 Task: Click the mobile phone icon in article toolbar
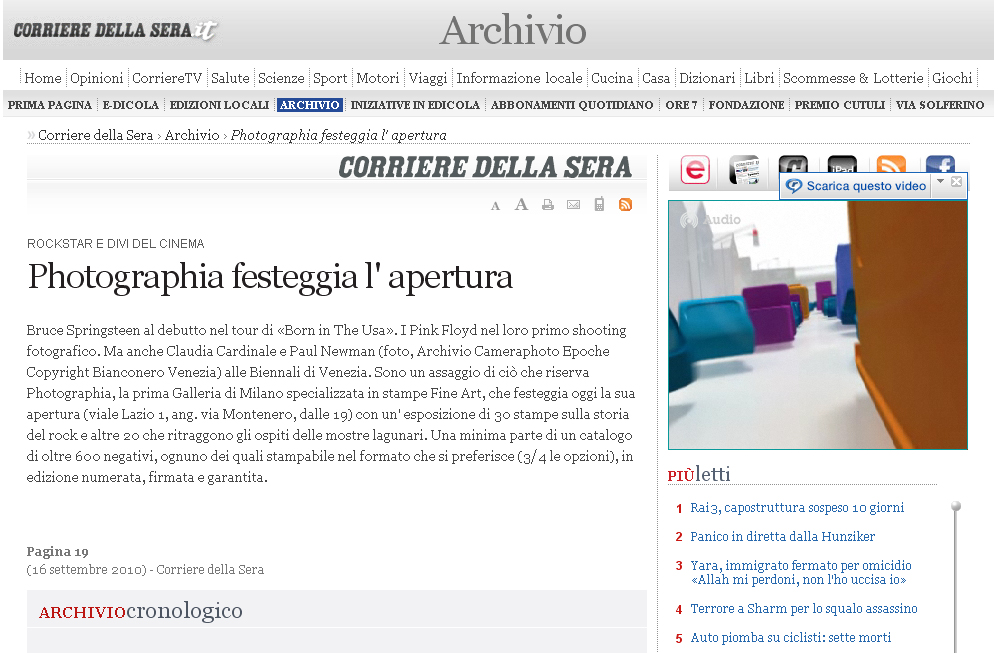pyautogui.click(x=599, y=204)
